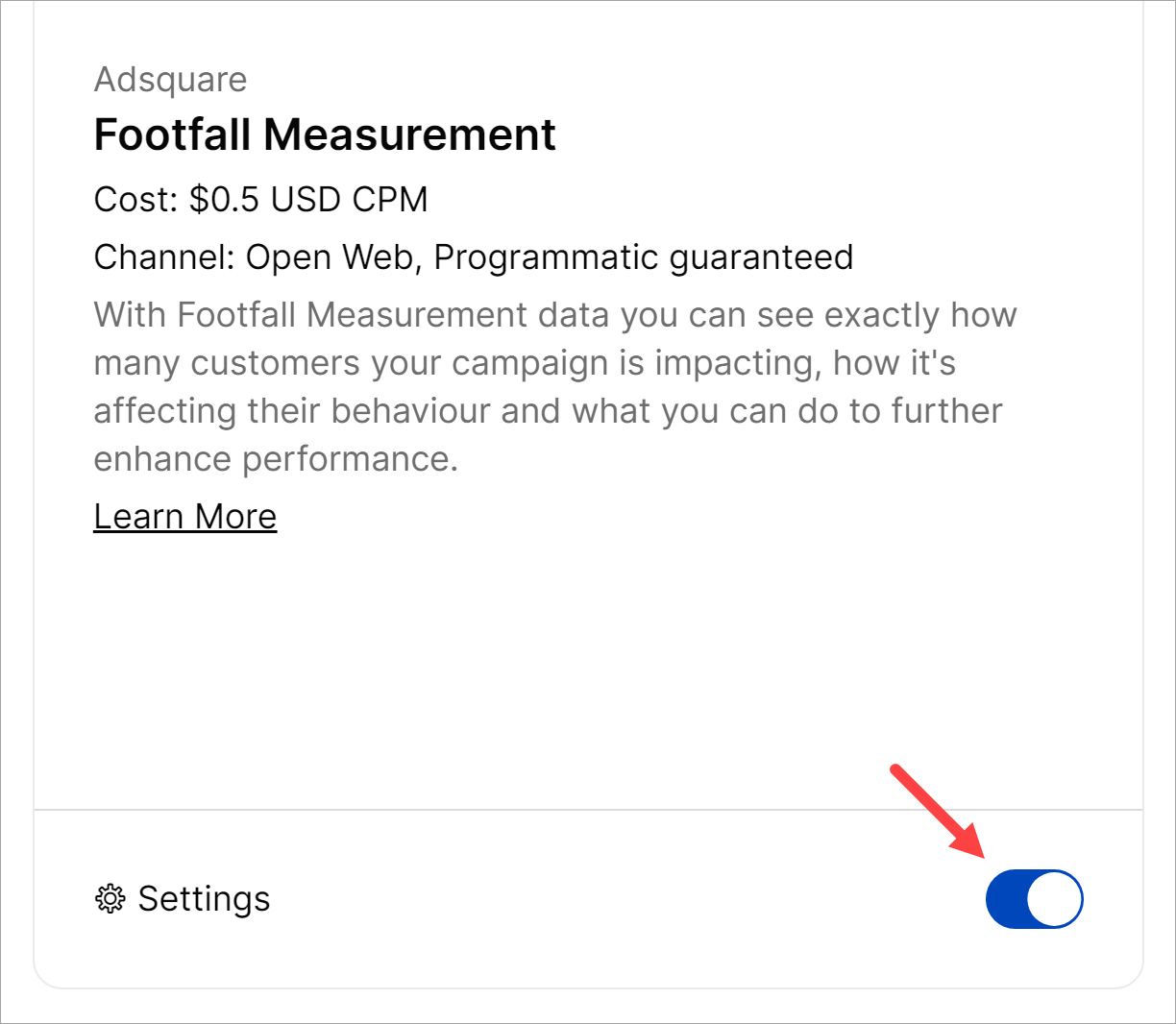Select the Footfall Measurement heading

pyautogui.click(x=325, y=134)
